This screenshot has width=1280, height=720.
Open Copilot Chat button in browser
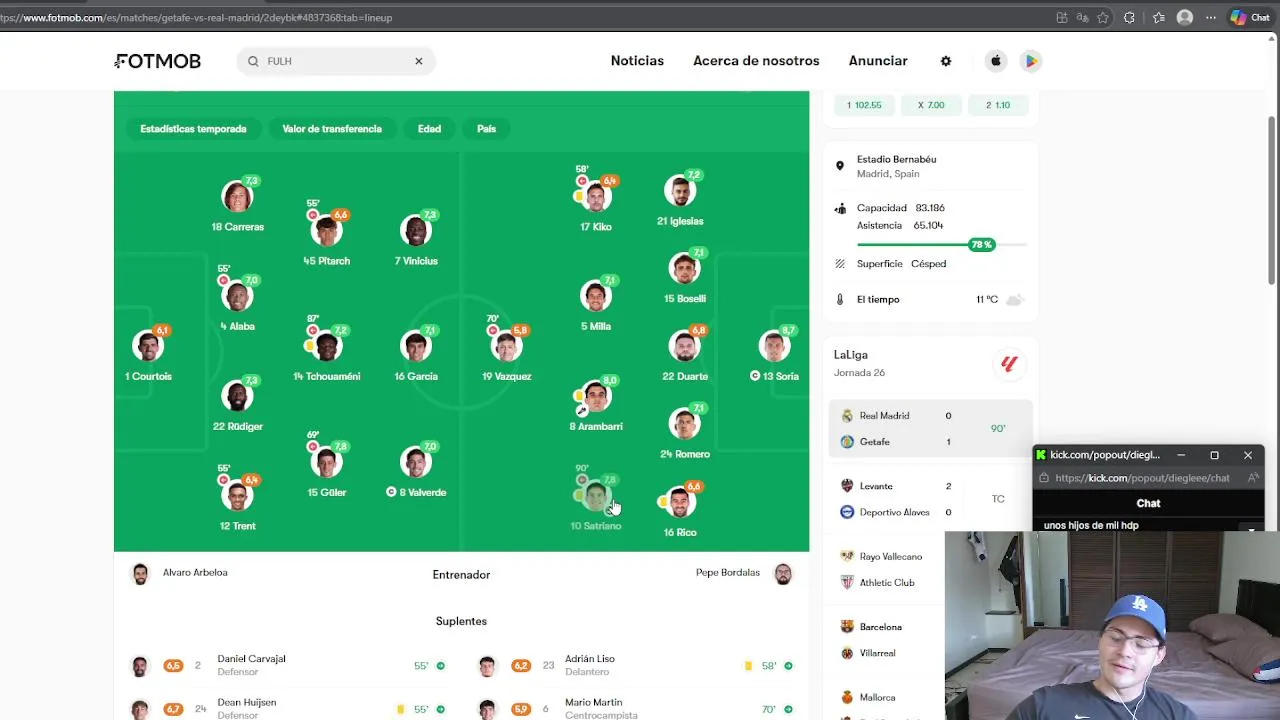[x=1250, y=17]
